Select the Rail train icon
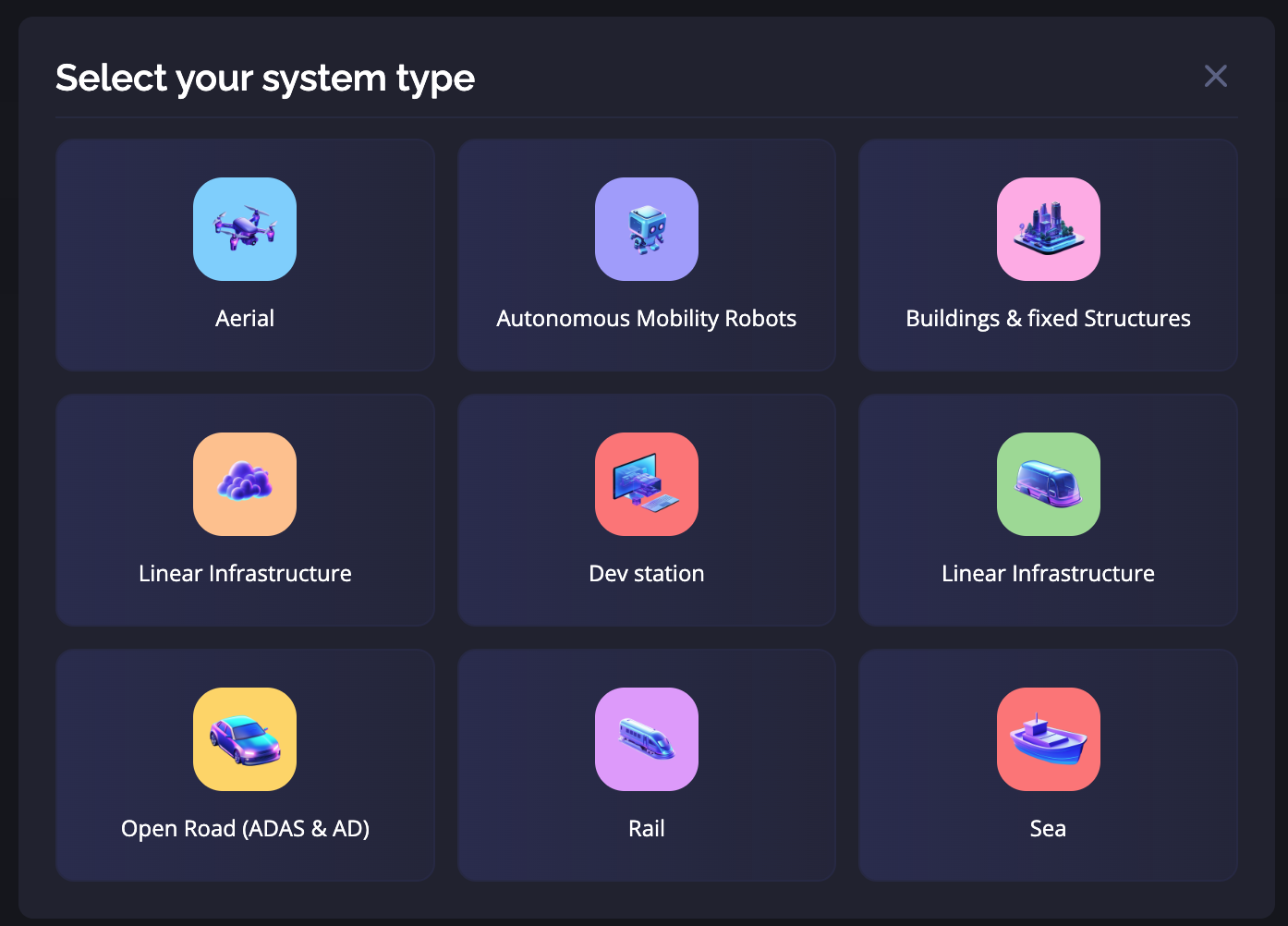Viewport: 1288px width, 926px height. coord(647,739)
